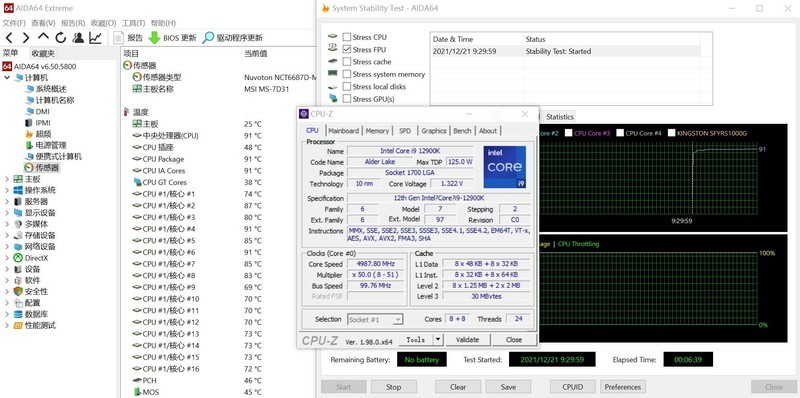Viewport: 800px width, 398px height.
Task: Click the 报告 report icon
Action: coord(118,38)
